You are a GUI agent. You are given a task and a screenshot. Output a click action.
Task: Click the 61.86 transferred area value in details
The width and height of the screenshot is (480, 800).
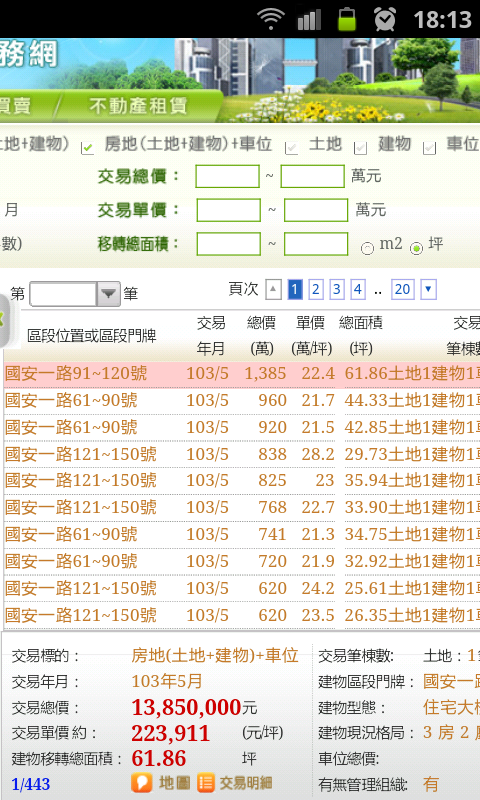click(x=159, y=759)
